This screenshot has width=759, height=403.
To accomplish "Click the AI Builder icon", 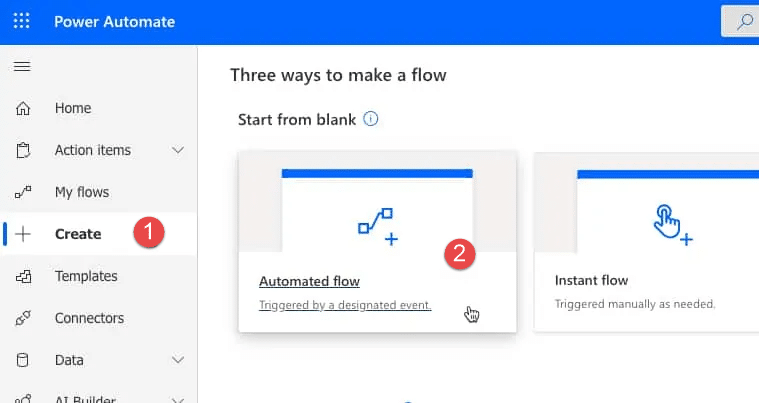I will point(23,399).
